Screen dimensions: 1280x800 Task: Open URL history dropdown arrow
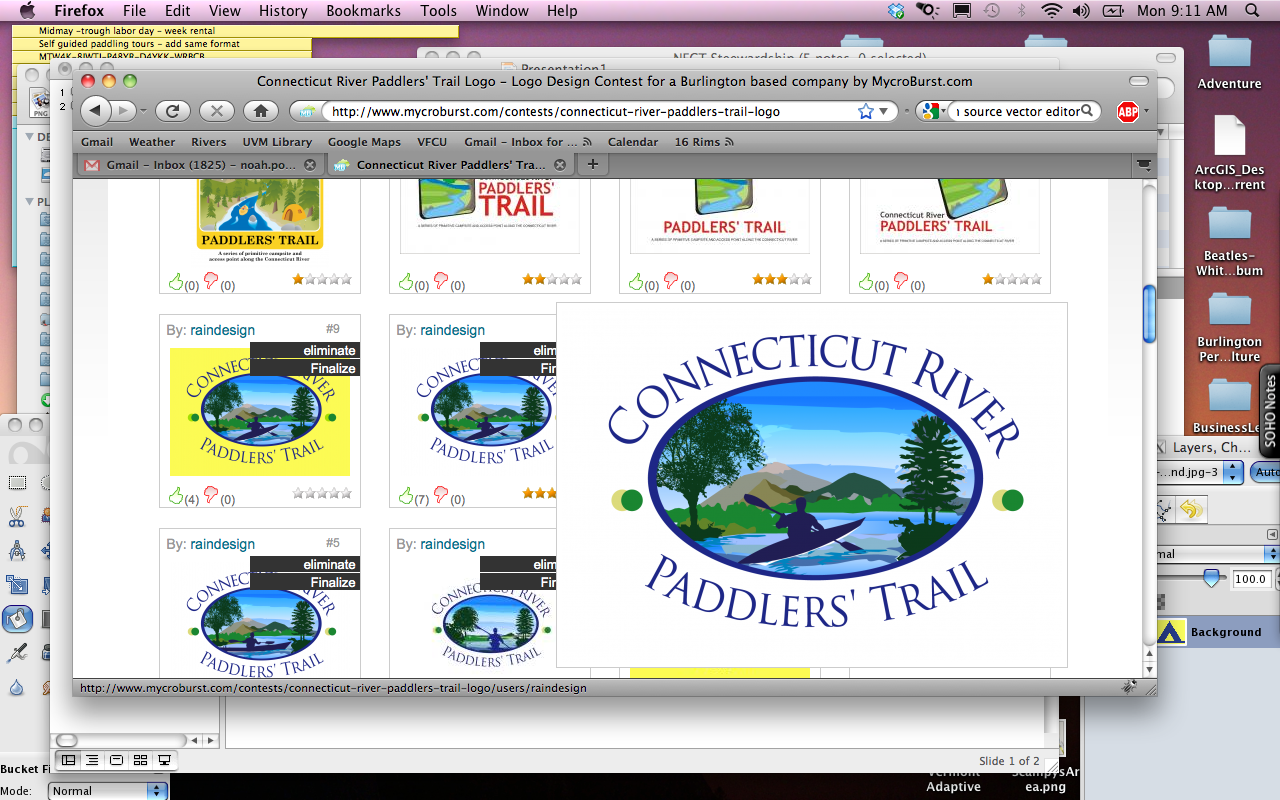(884, 112)
